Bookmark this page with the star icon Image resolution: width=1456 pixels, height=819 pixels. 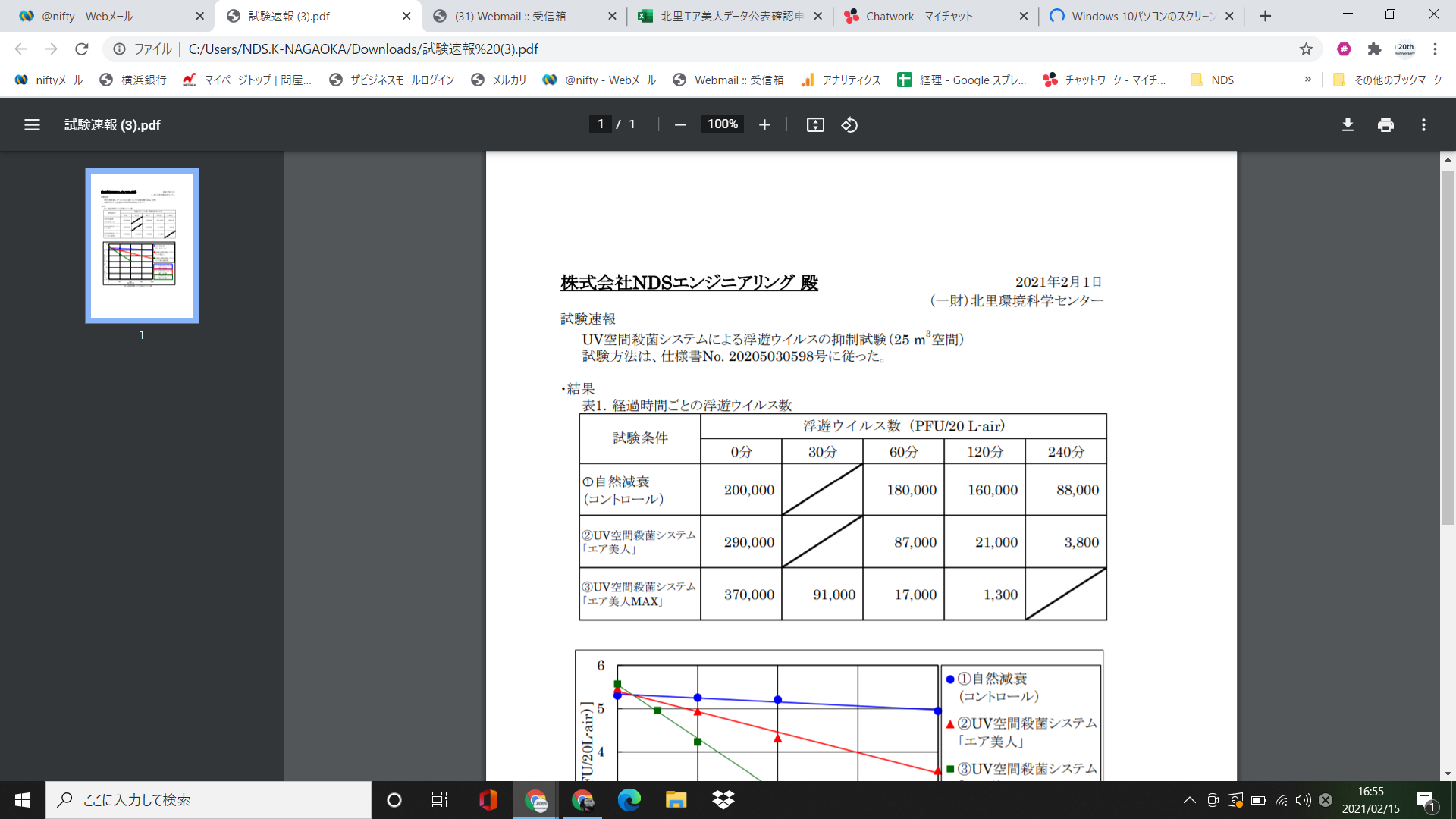coord(1306,49)
